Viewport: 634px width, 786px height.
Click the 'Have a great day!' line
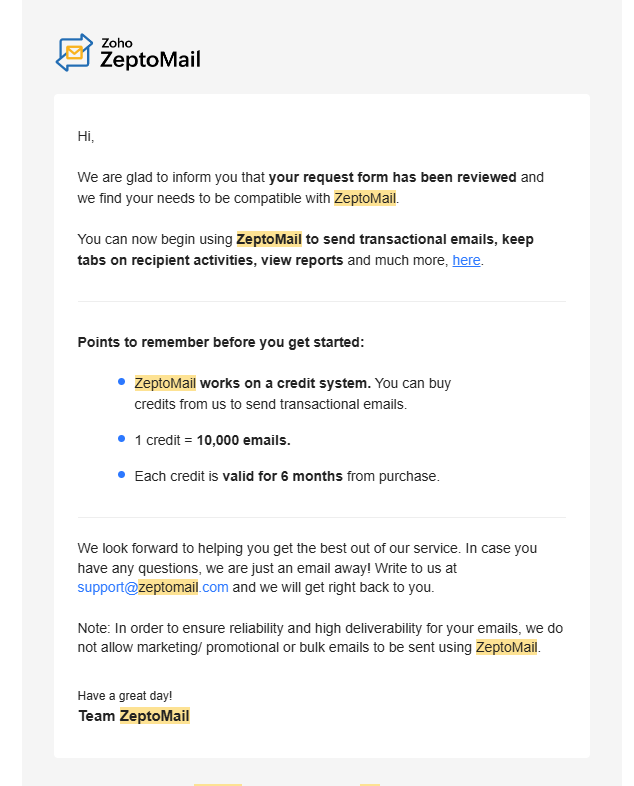(x=125, y=696)
